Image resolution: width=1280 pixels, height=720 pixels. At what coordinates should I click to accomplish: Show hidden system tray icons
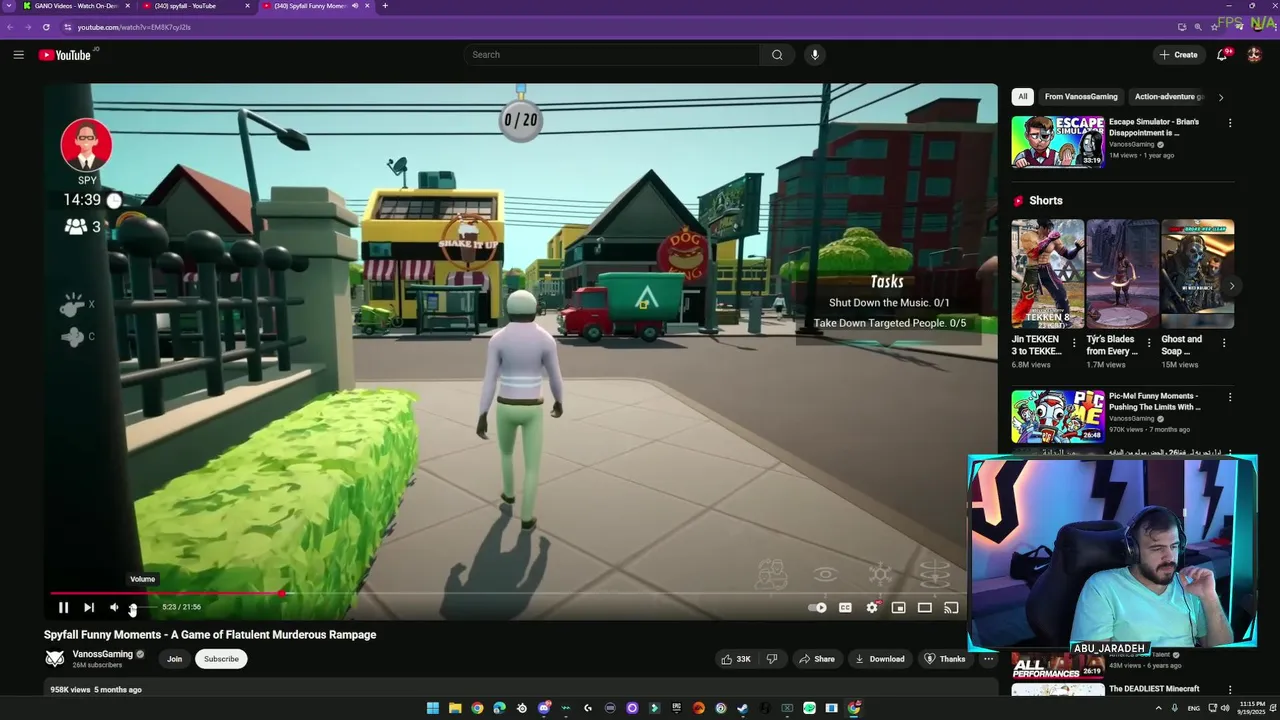[1159, 708]
